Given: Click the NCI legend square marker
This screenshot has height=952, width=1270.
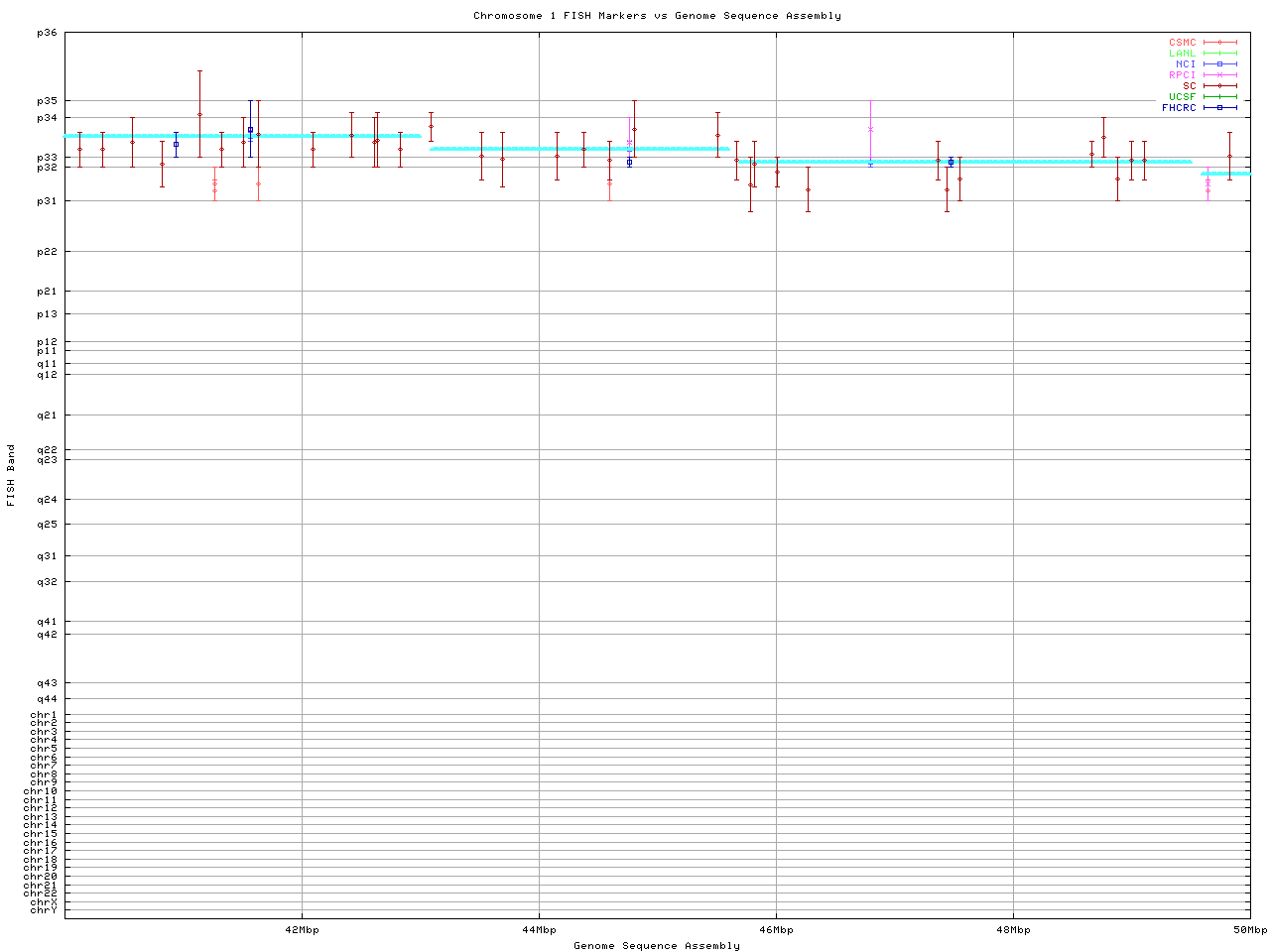Looking at the screenshot, I should (x=1219, y=64).
